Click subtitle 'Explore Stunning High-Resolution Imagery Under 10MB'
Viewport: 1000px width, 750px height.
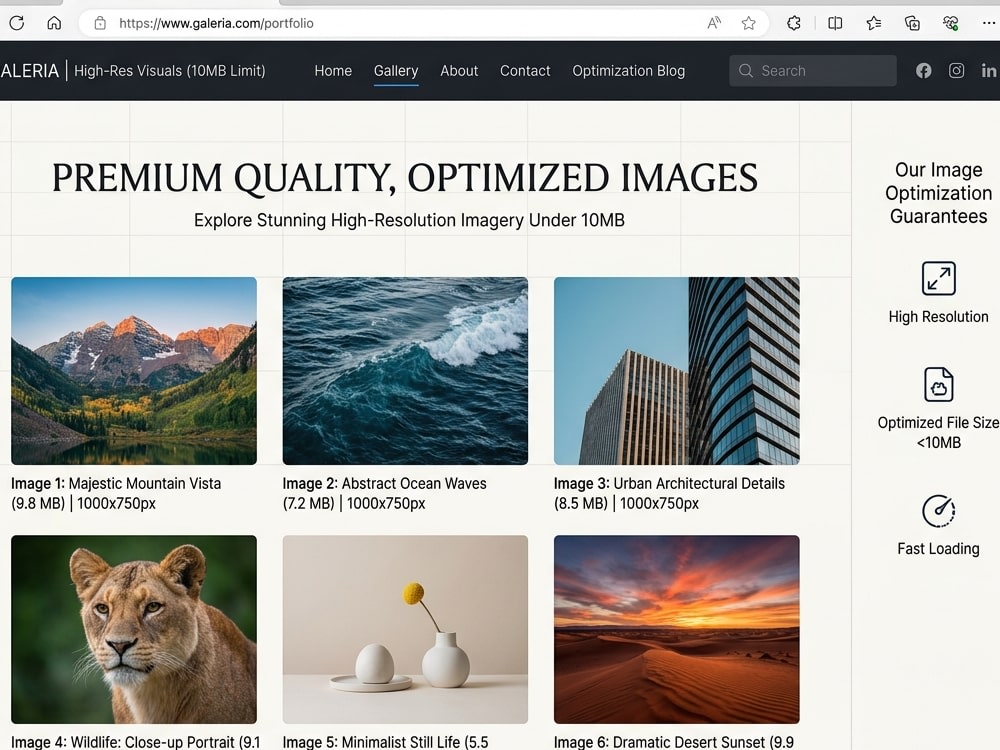409,220
